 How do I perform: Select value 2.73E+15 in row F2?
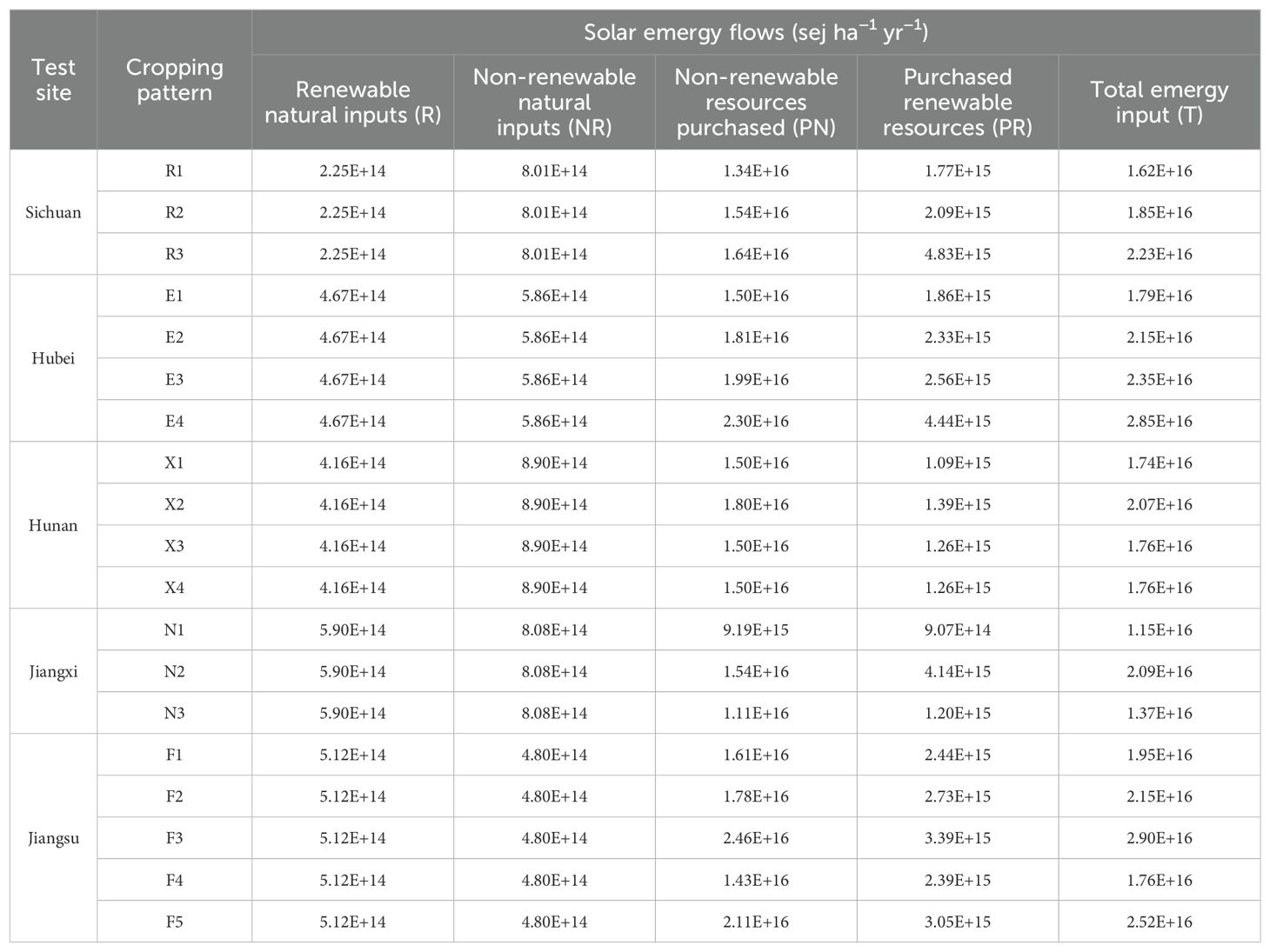958,796
